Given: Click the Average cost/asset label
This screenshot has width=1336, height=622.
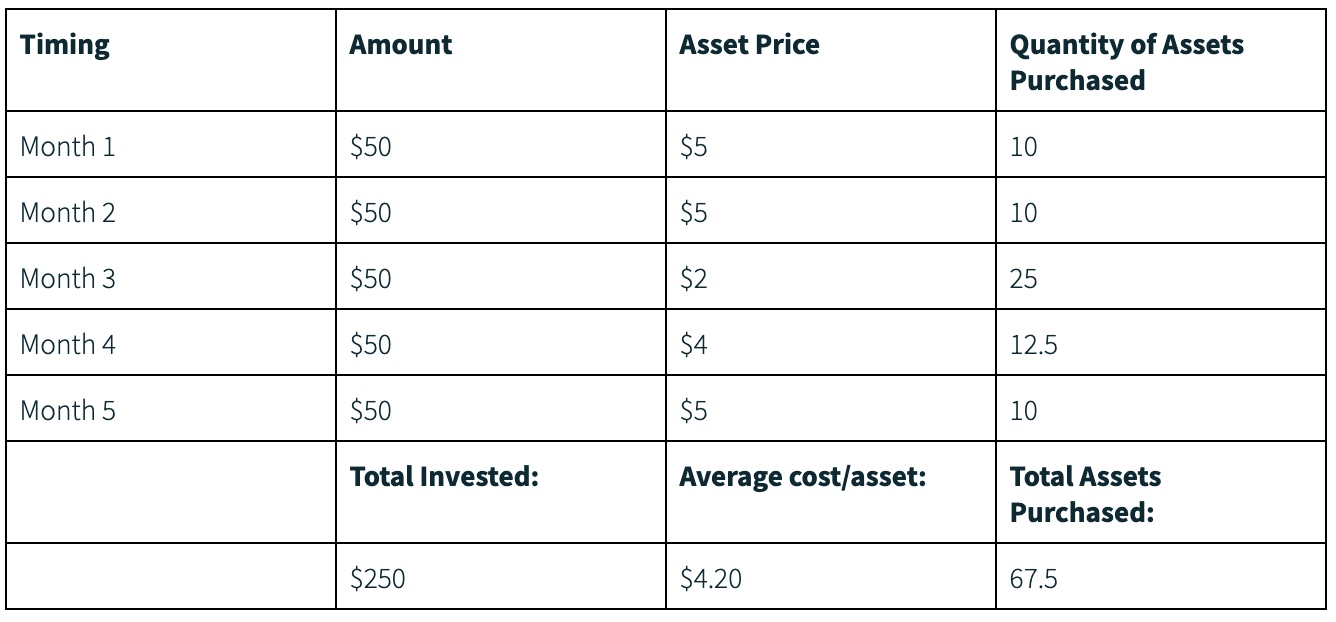Looking at the screenshot, I should tap(802, 477).
